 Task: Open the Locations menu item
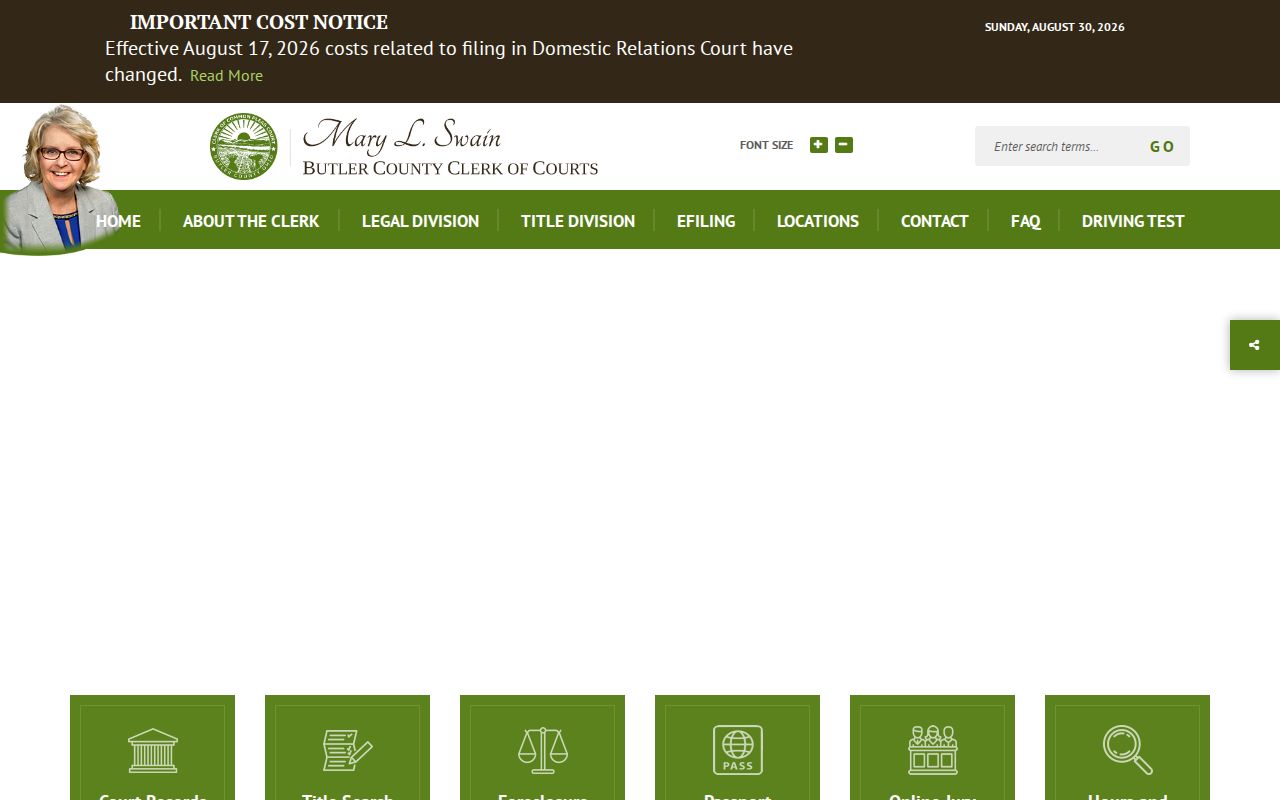coord(818,221)
